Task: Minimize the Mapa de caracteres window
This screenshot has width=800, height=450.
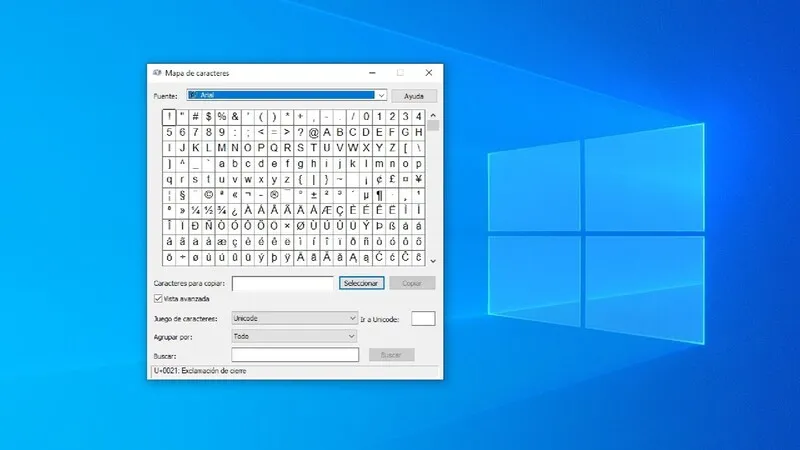Action: click(x=372, y=73)
